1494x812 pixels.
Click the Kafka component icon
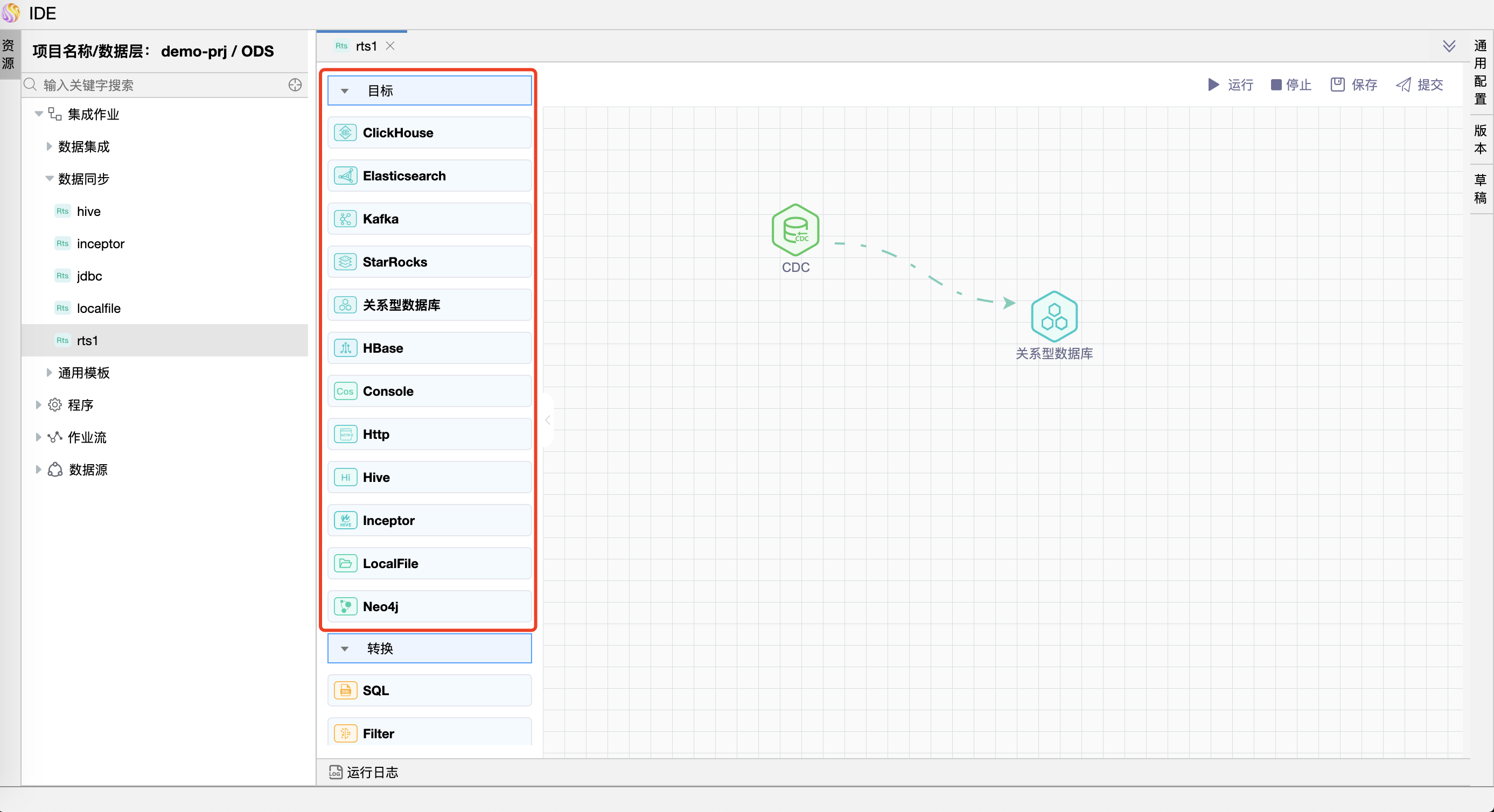click(x=345, y=219)
